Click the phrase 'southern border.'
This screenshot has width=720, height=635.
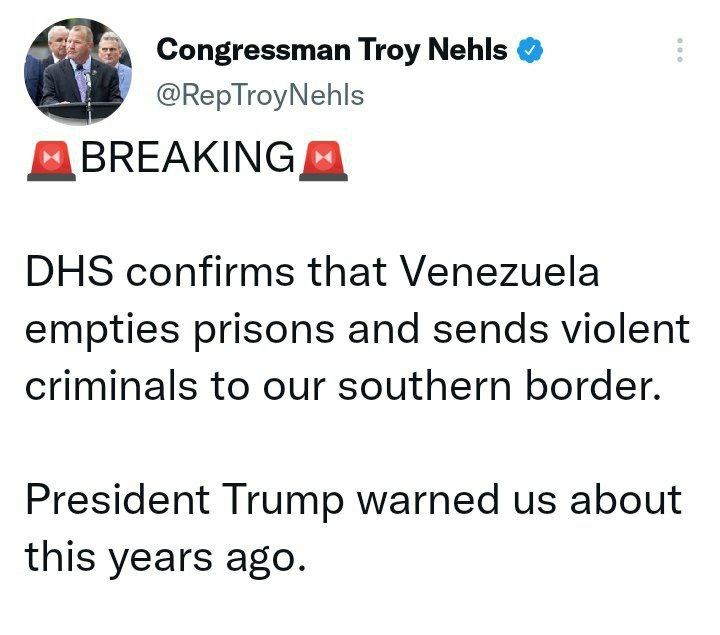pyautogui.click(x=500, y=386)
